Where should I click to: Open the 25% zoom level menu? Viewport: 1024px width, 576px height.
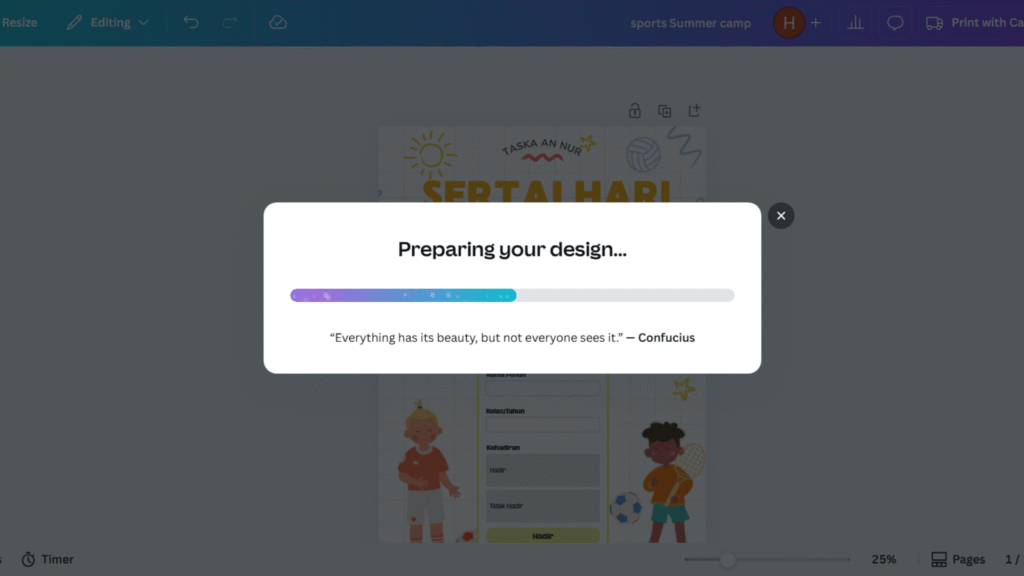coord(883,559)
